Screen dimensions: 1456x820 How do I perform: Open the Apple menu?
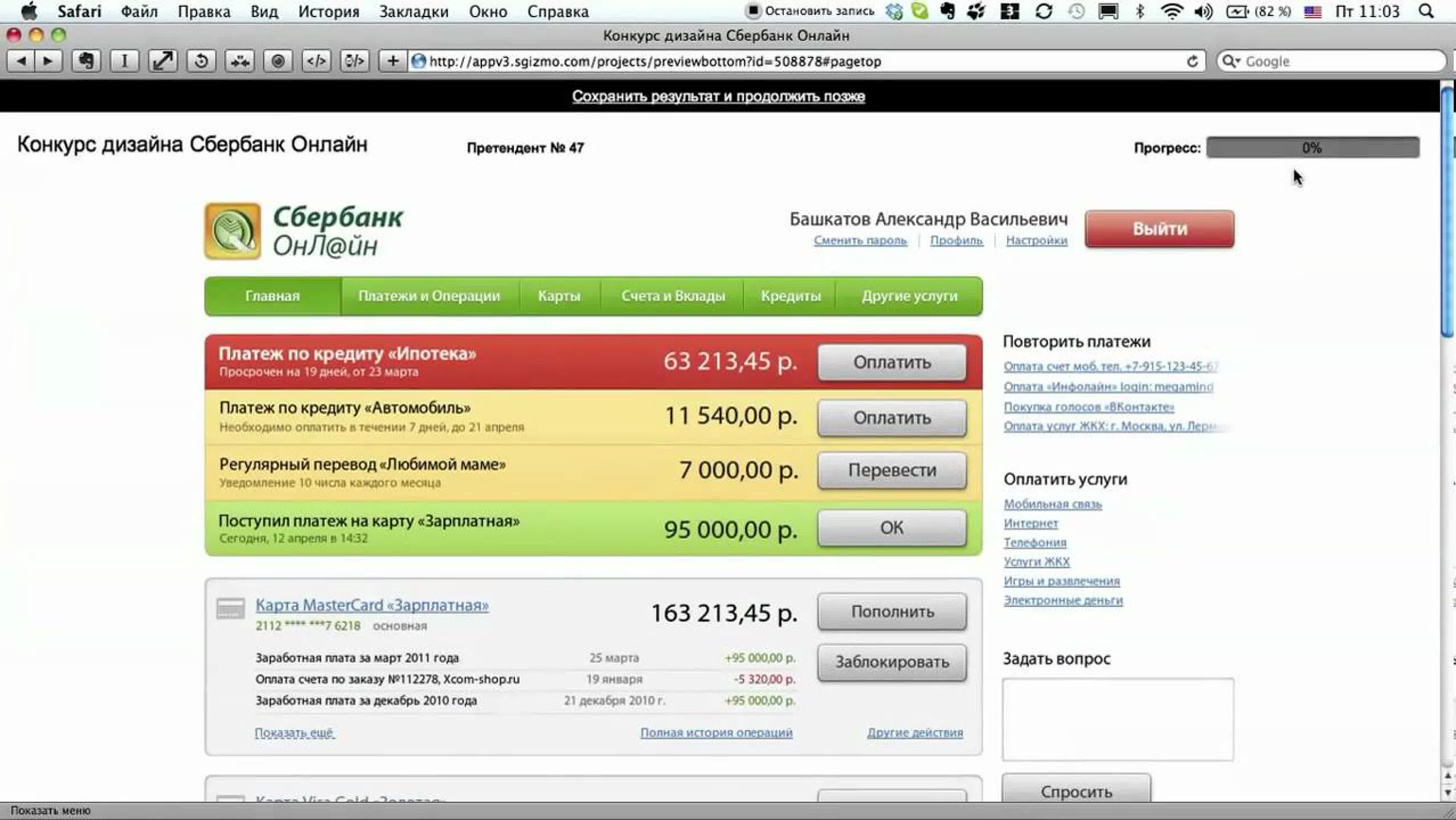coord(28,11)
